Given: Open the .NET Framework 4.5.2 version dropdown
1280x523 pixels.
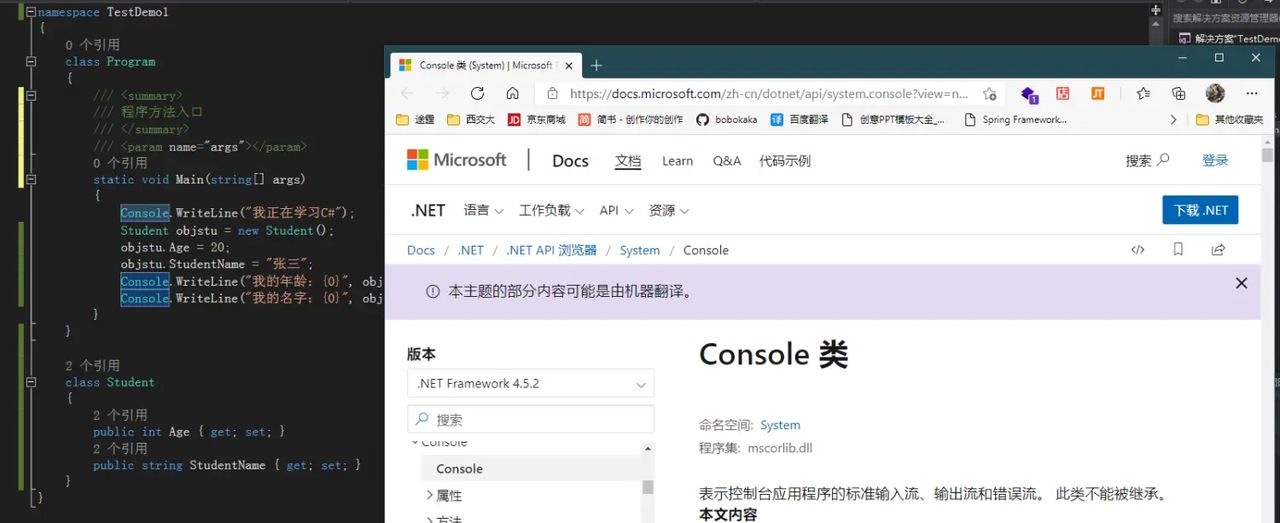Looking at the screenshot, I should [530, 383].
